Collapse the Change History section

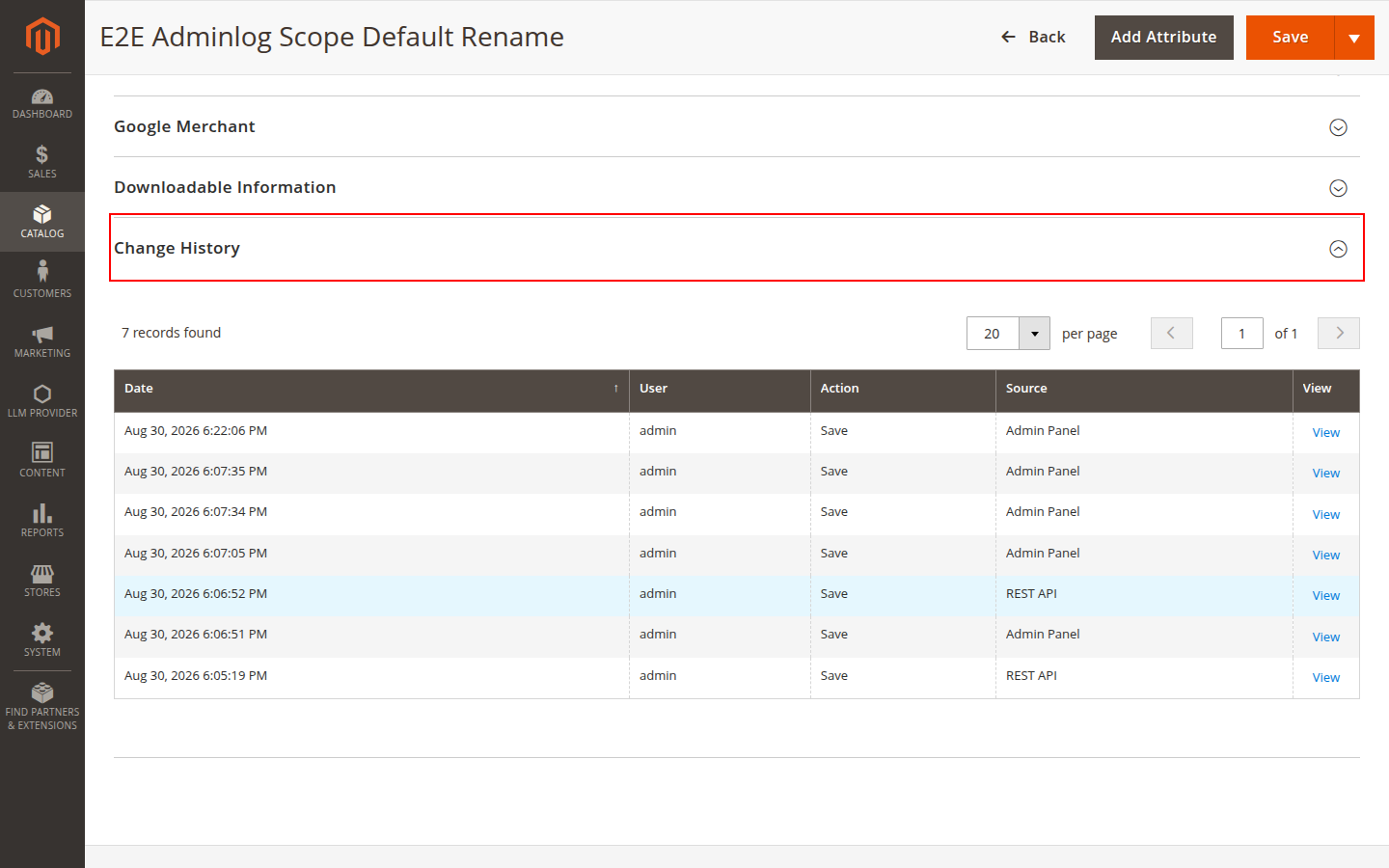(x=737, y=248)
